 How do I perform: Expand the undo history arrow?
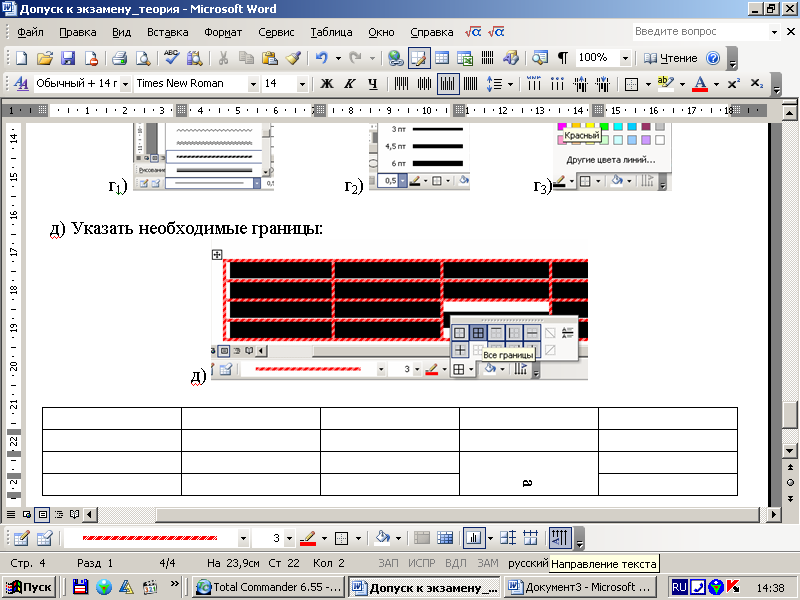338,59
